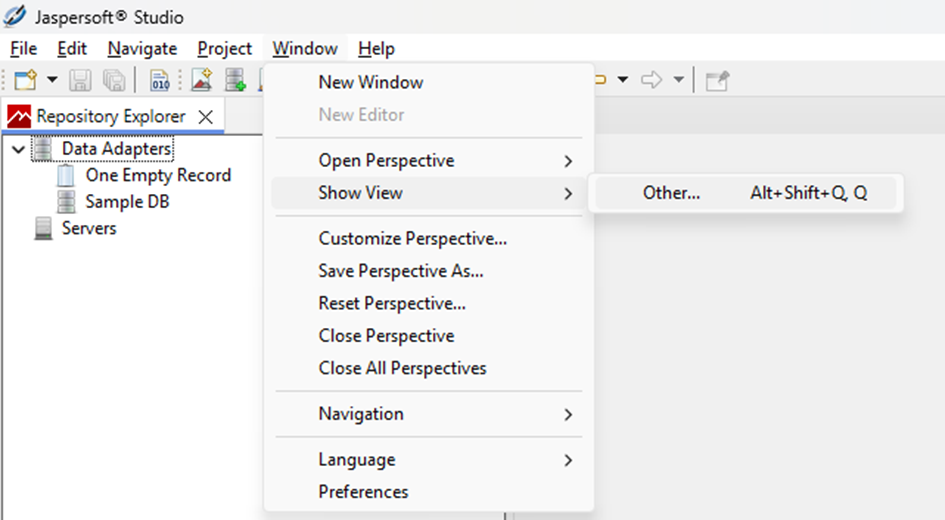This screenshot has height=520, width=945.
Task: Select One Empty Record data adapter
Action: (157, 175)
